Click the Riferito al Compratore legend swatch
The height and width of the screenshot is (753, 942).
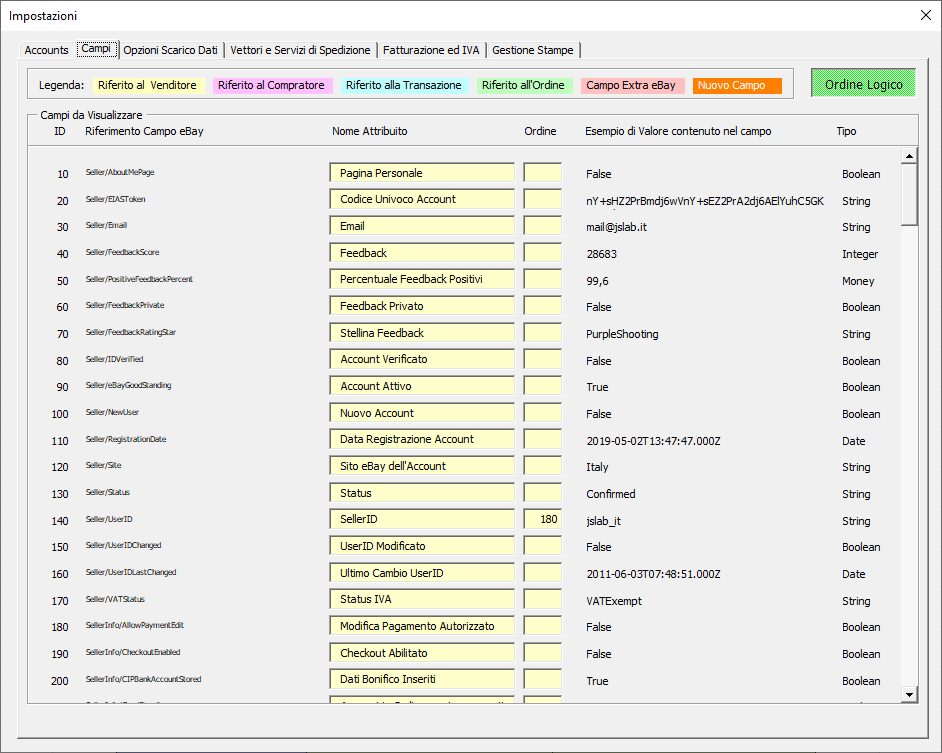pos(271,85)
